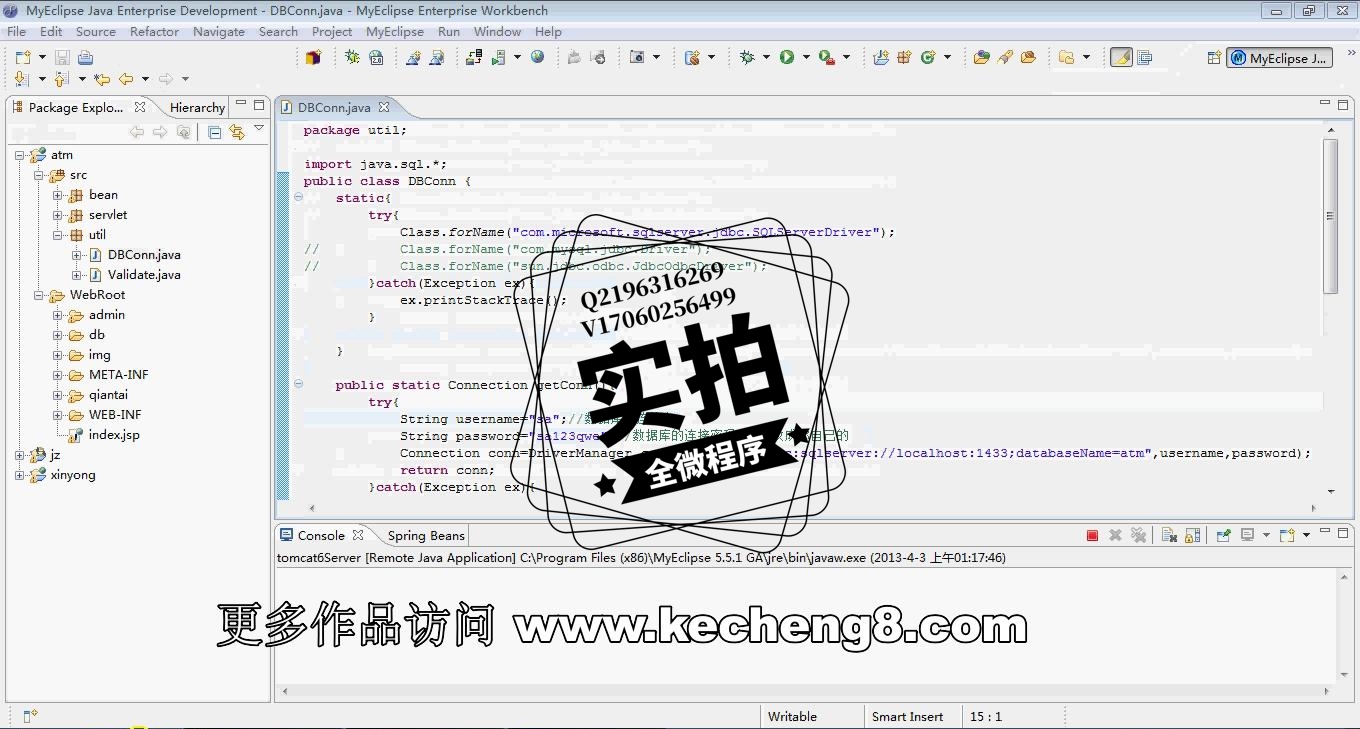Expand the META-INF folder node
This screenshot has height=729, width=1360.
(58, 375)
